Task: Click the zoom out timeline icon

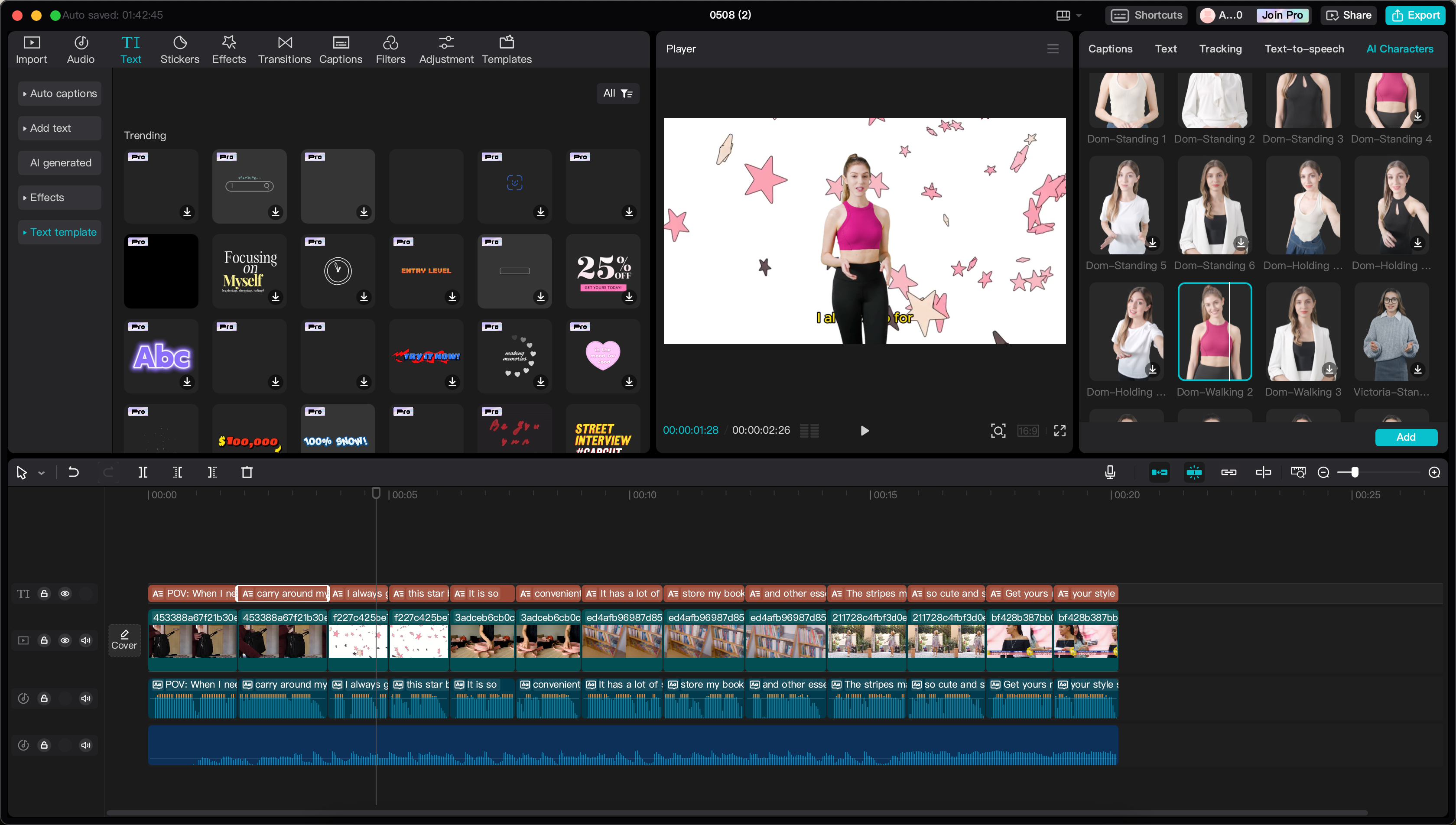Action: (1323, 473)
